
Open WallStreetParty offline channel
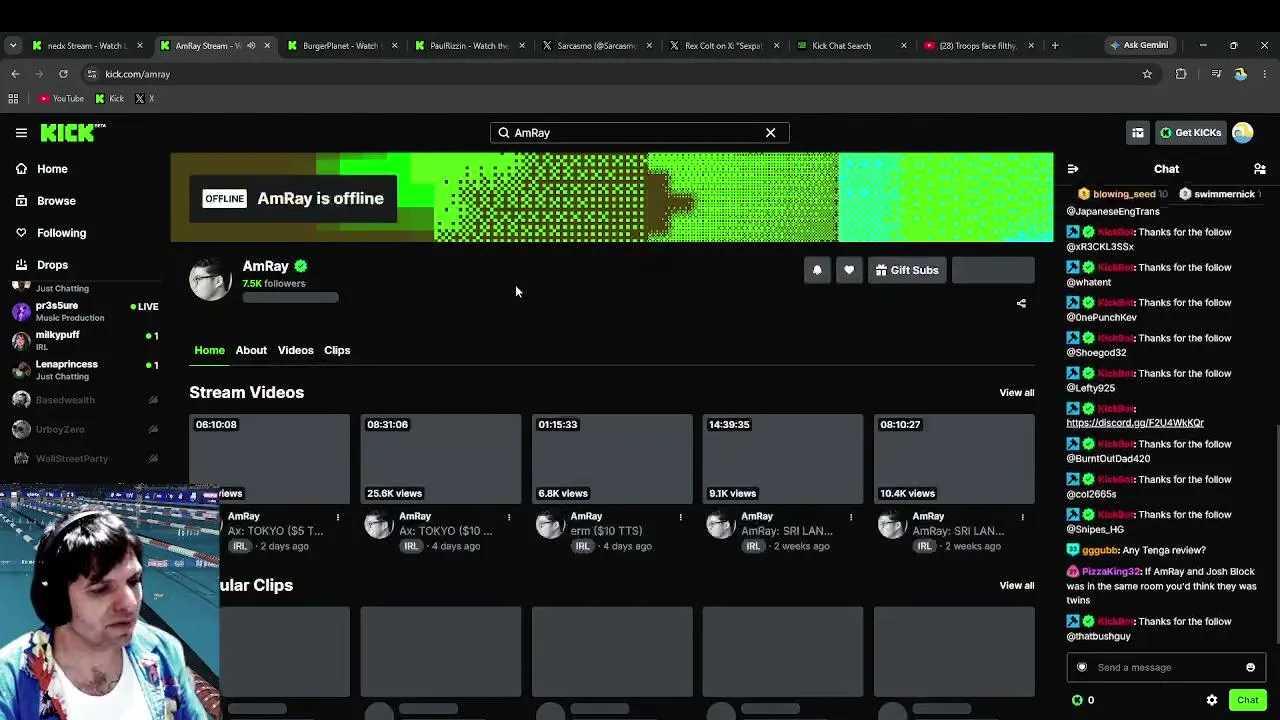(x=85, y=458)
